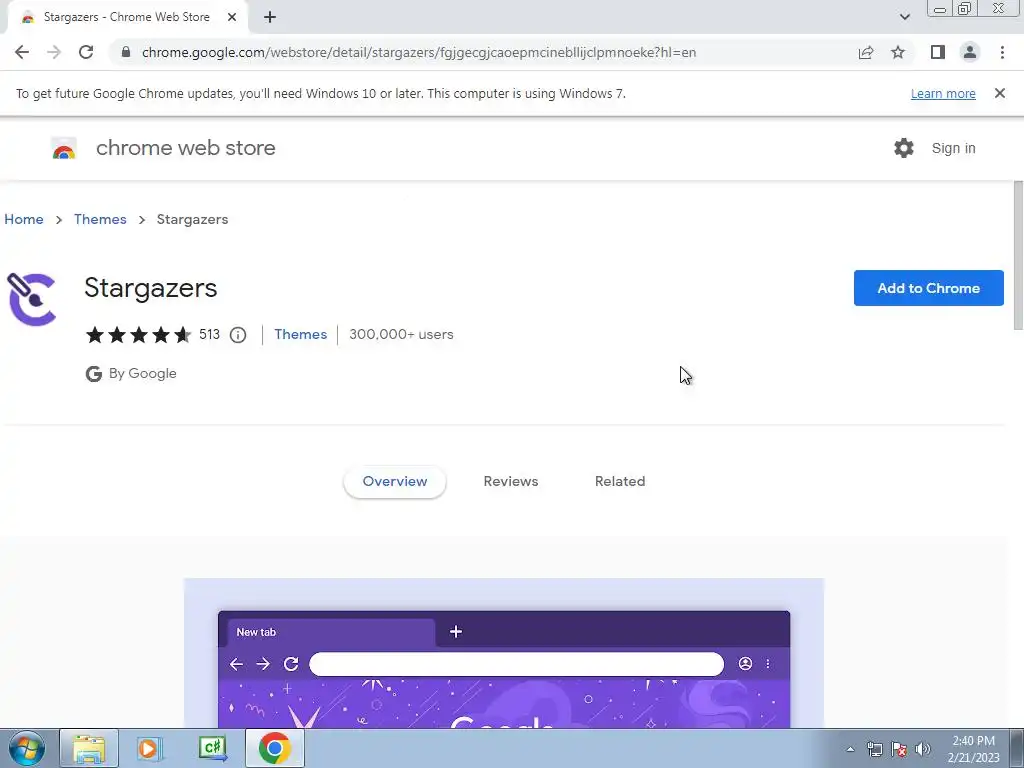Select the Overview tab
The height and width of the screenshot is (768, 1024).
(x=394, y=481)
